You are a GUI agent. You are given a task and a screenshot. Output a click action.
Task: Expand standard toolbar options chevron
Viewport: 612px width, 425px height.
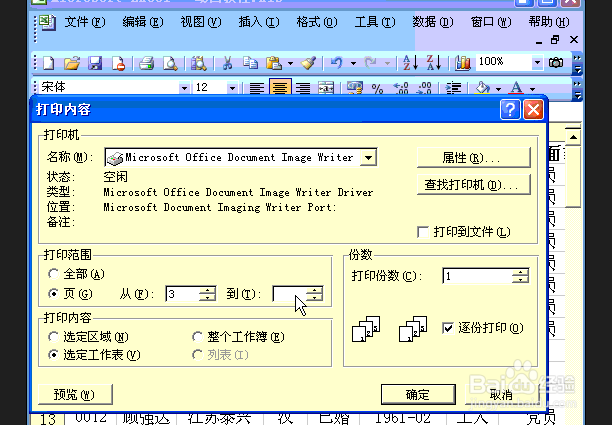[577, 64]
